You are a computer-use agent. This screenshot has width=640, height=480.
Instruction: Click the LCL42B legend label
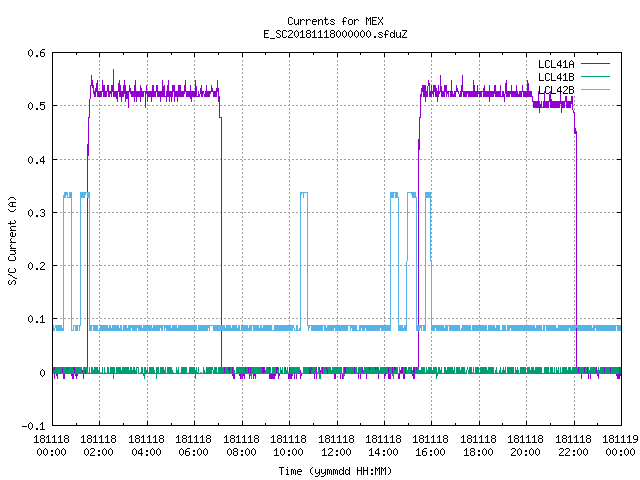556,90
